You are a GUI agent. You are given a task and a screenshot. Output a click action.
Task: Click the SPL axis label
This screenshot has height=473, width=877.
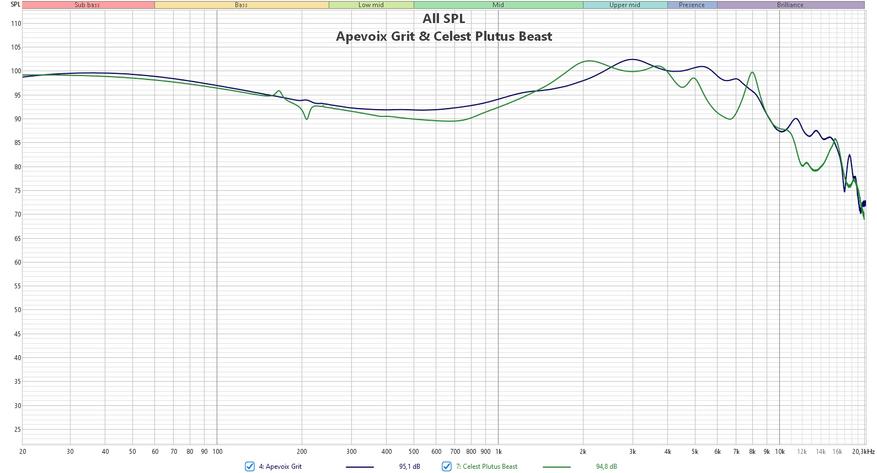click(15, 4)
